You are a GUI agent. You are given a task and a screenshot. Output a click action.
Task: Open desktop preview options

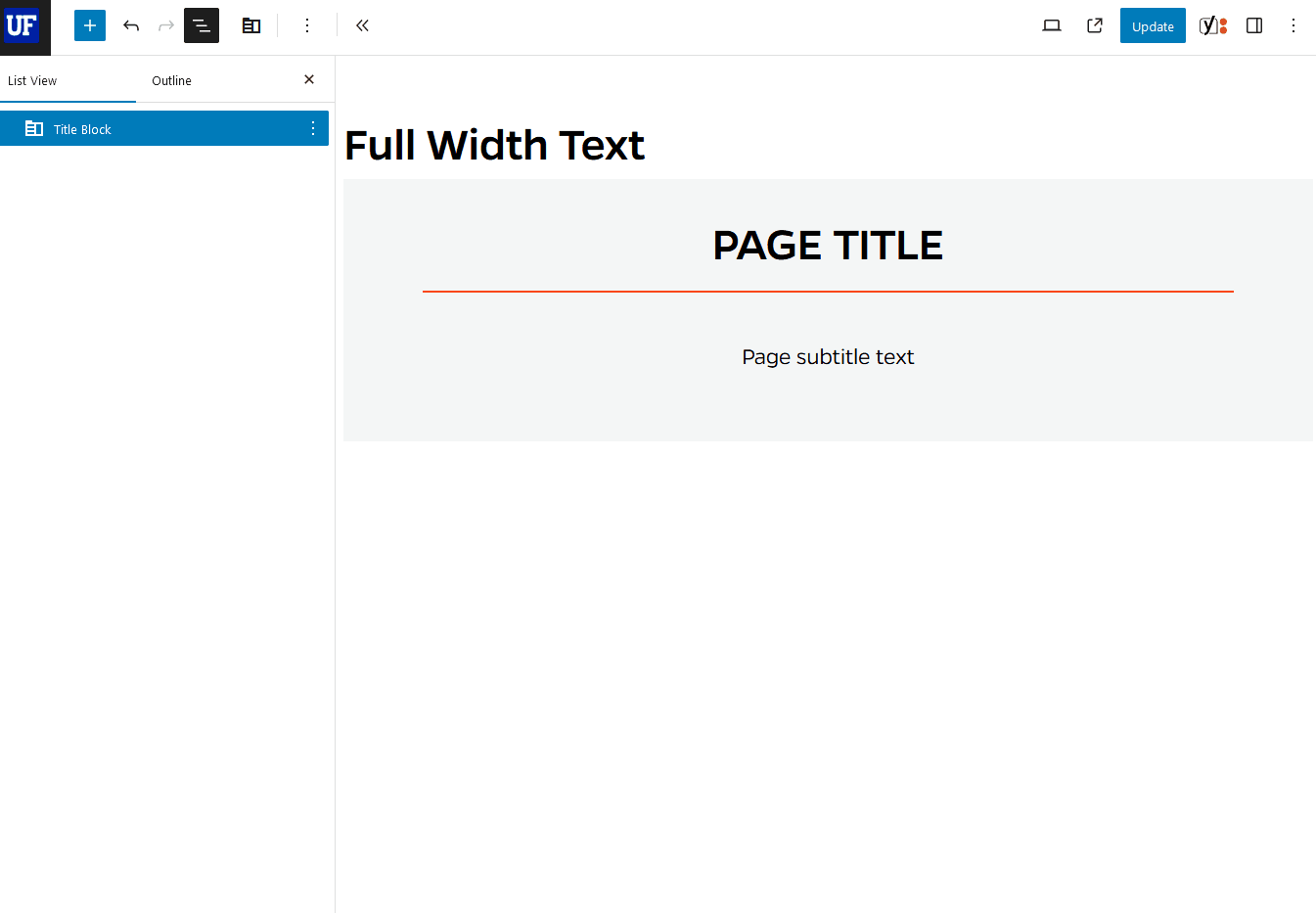pyautogui.click(x=1051, y=25)
